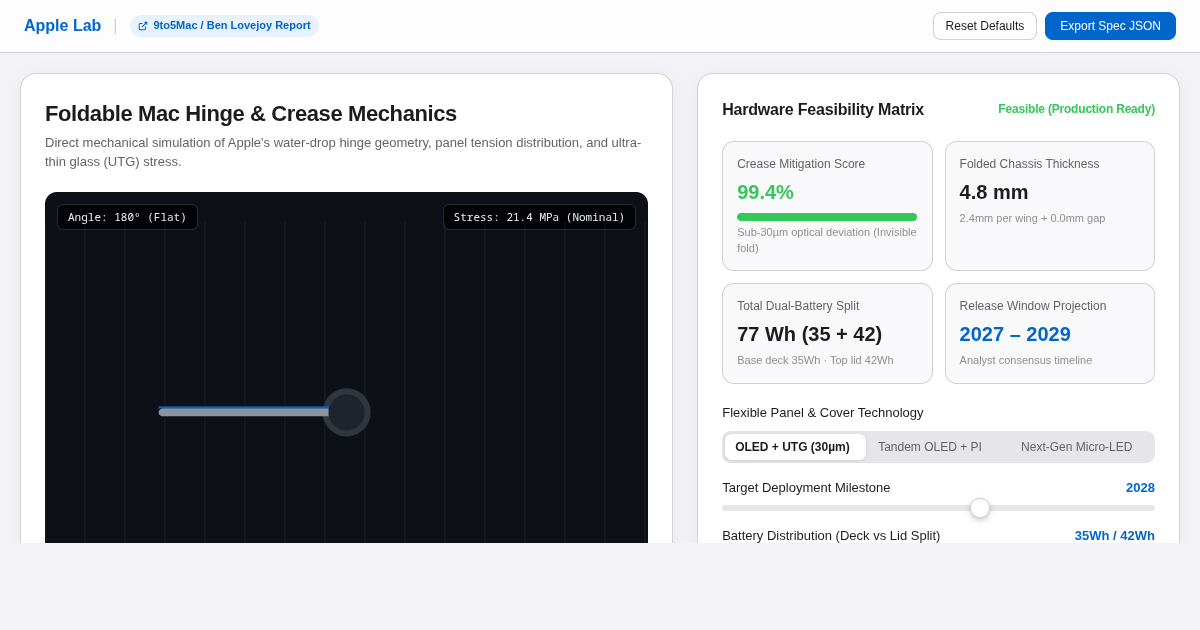Click the Feasible (Production Ready) status label

[x=1076, y=109]
